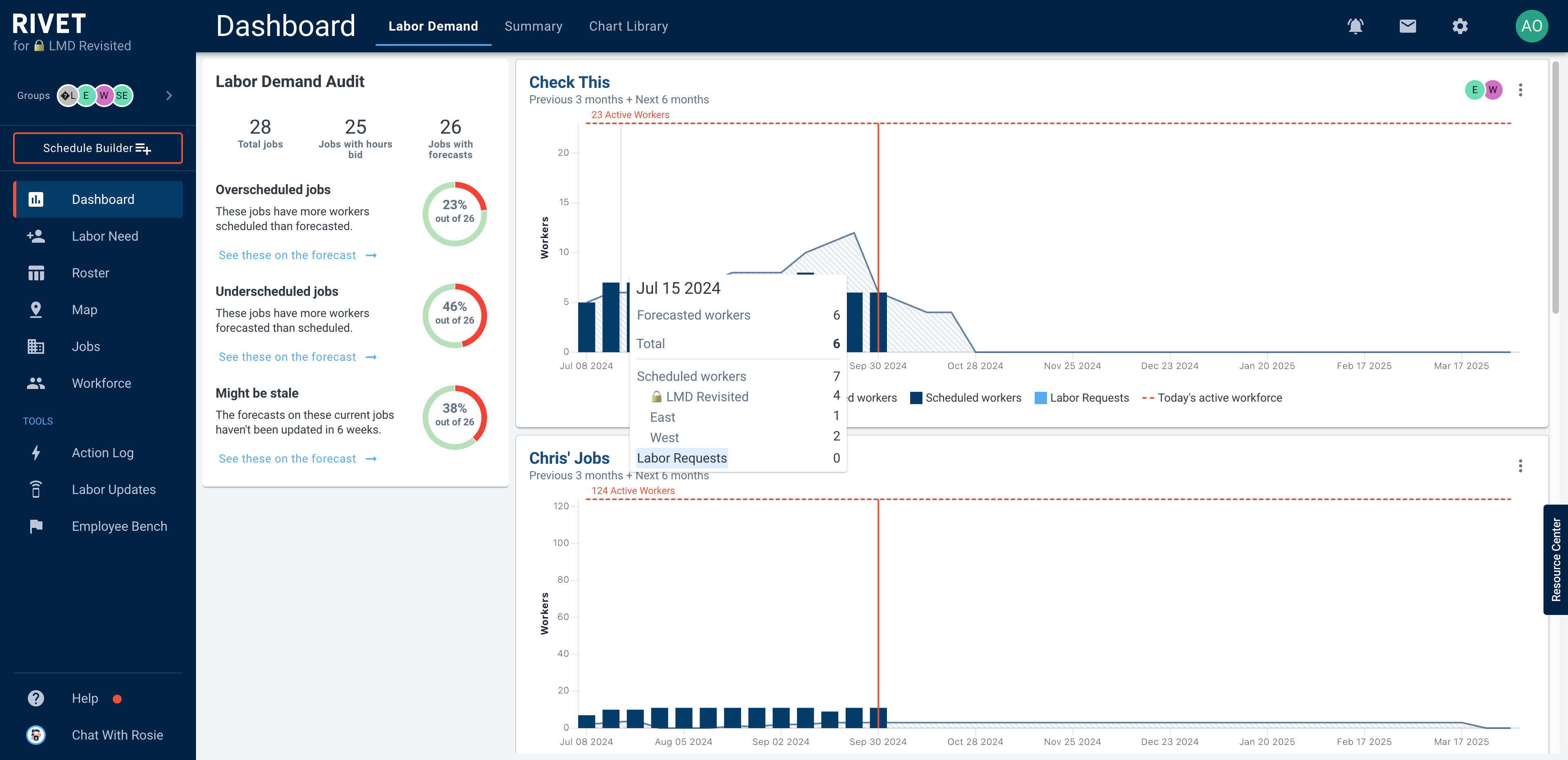Click the Action Log lightning icon

36,452
